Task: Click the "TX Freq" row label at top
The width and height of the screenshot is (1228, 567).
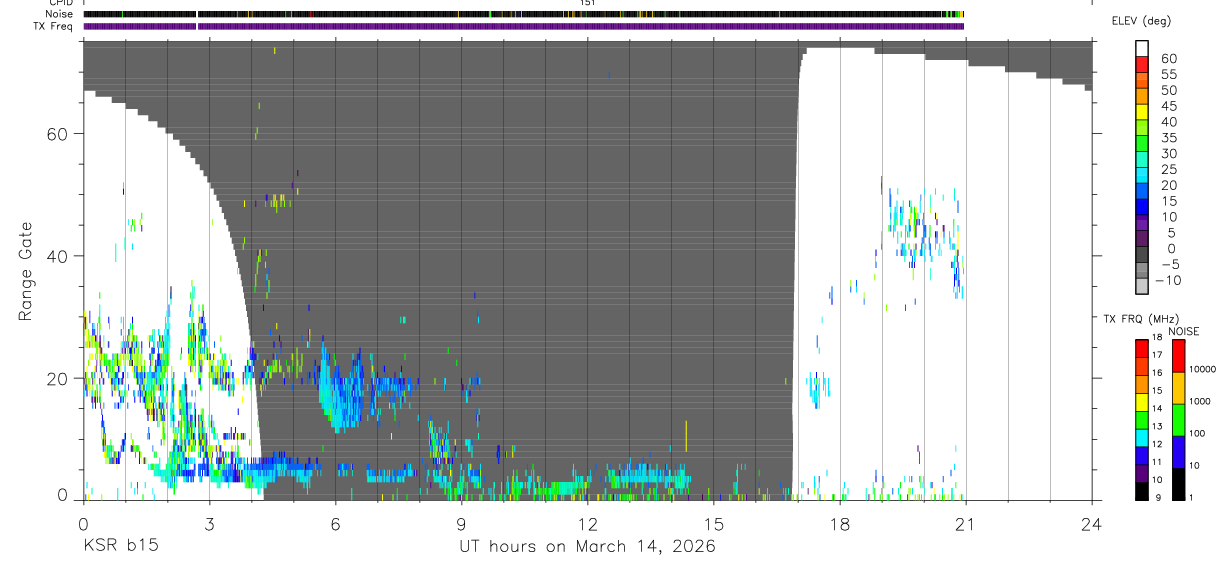Action: click(55, 26)
